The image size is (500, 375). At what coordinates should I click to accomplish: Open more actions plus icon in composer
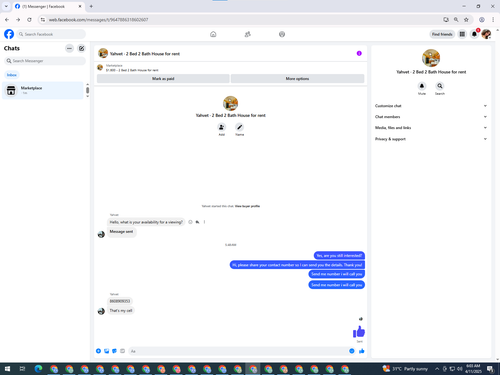point(98,351)
